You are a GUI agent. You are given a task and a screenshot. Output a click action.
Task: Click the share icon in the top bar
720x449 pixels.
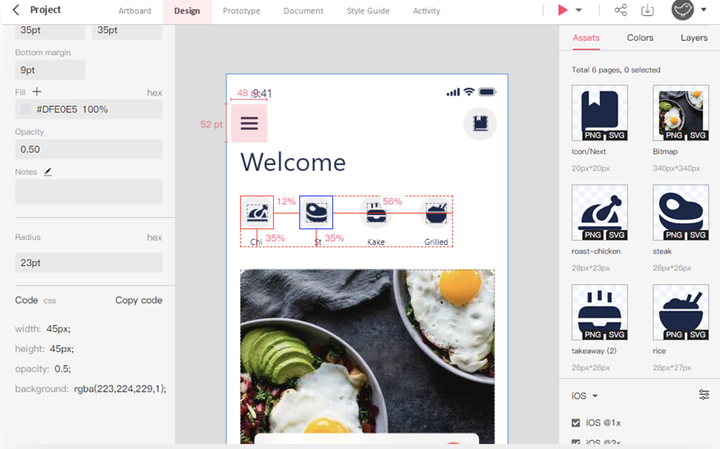(620, 10)
